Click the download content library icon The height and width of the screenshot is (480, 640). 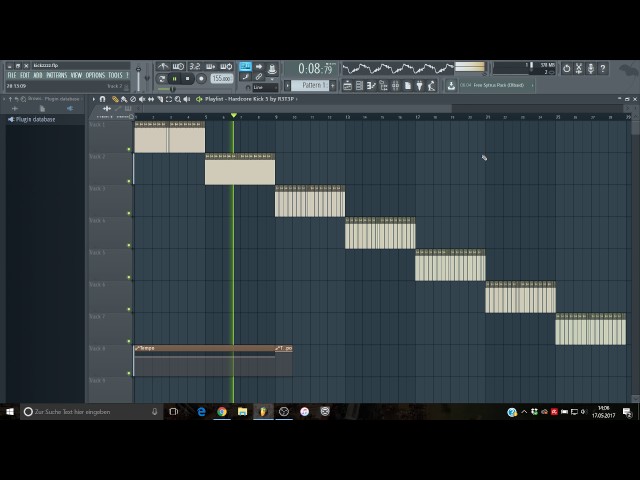pos(451,86)
